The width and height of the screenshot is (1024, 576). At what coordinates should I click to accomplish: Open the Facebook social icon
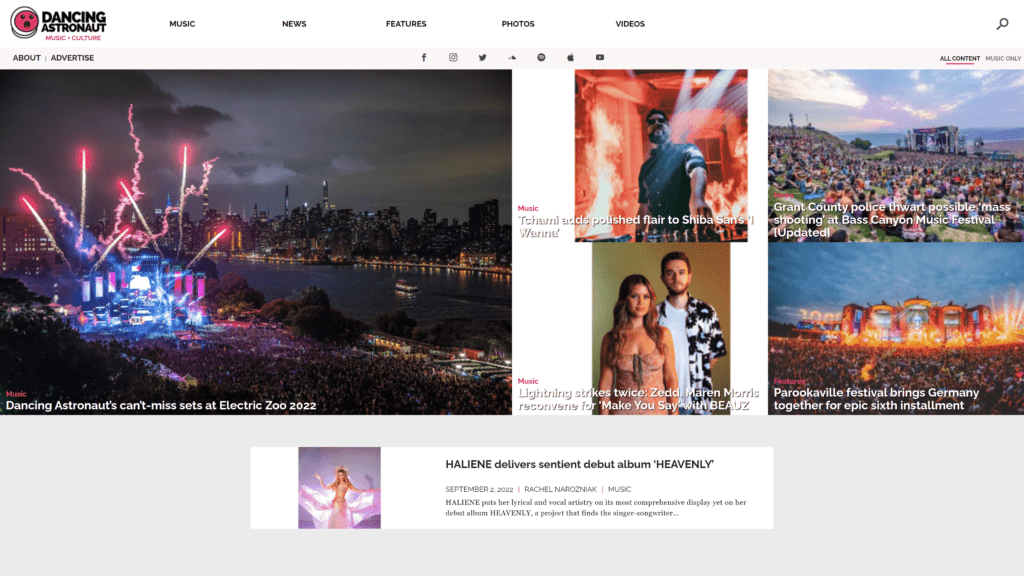(424, 57)
